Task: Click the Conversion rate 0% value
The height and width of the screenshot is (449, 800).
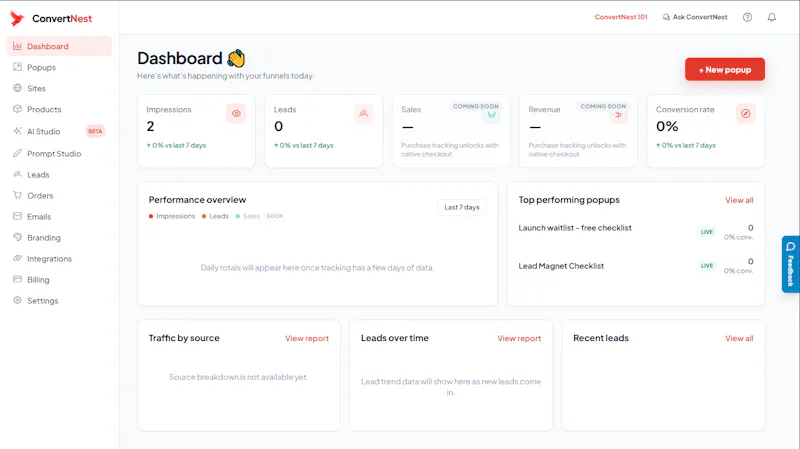Action: click(x=667, y=126)
